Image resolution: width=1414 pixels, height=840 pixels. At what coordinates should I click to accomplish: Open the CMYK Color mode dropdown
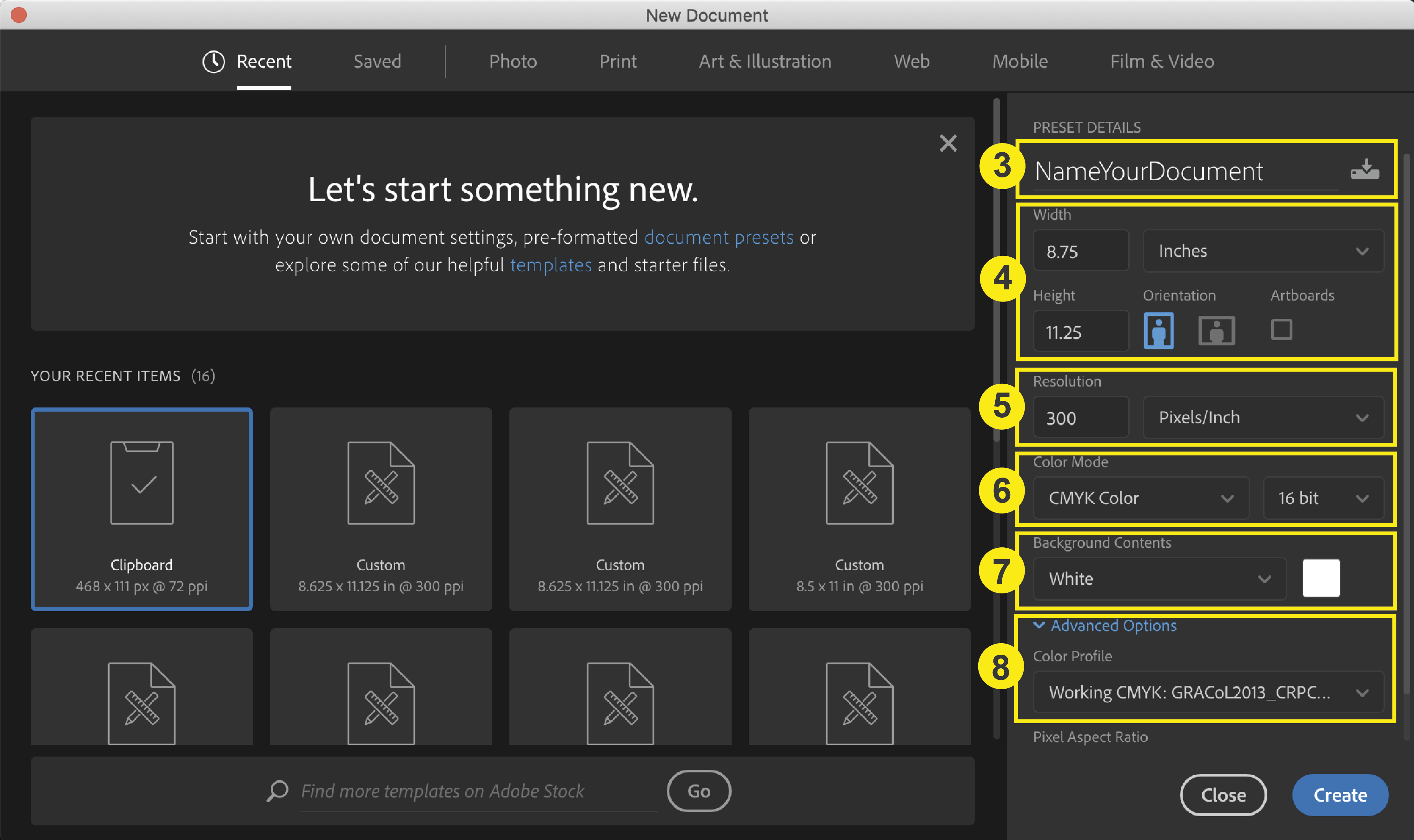coord(1140,498)
